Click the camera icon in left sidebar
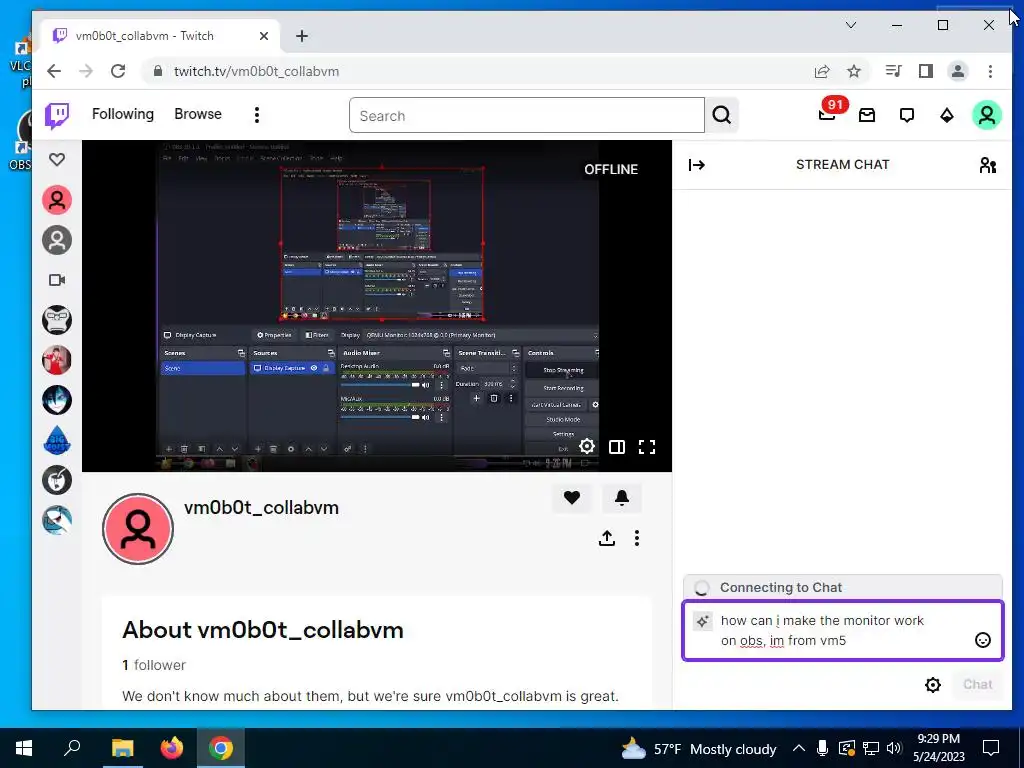Screen dimensions: 1024x768 tap(57, 280)
